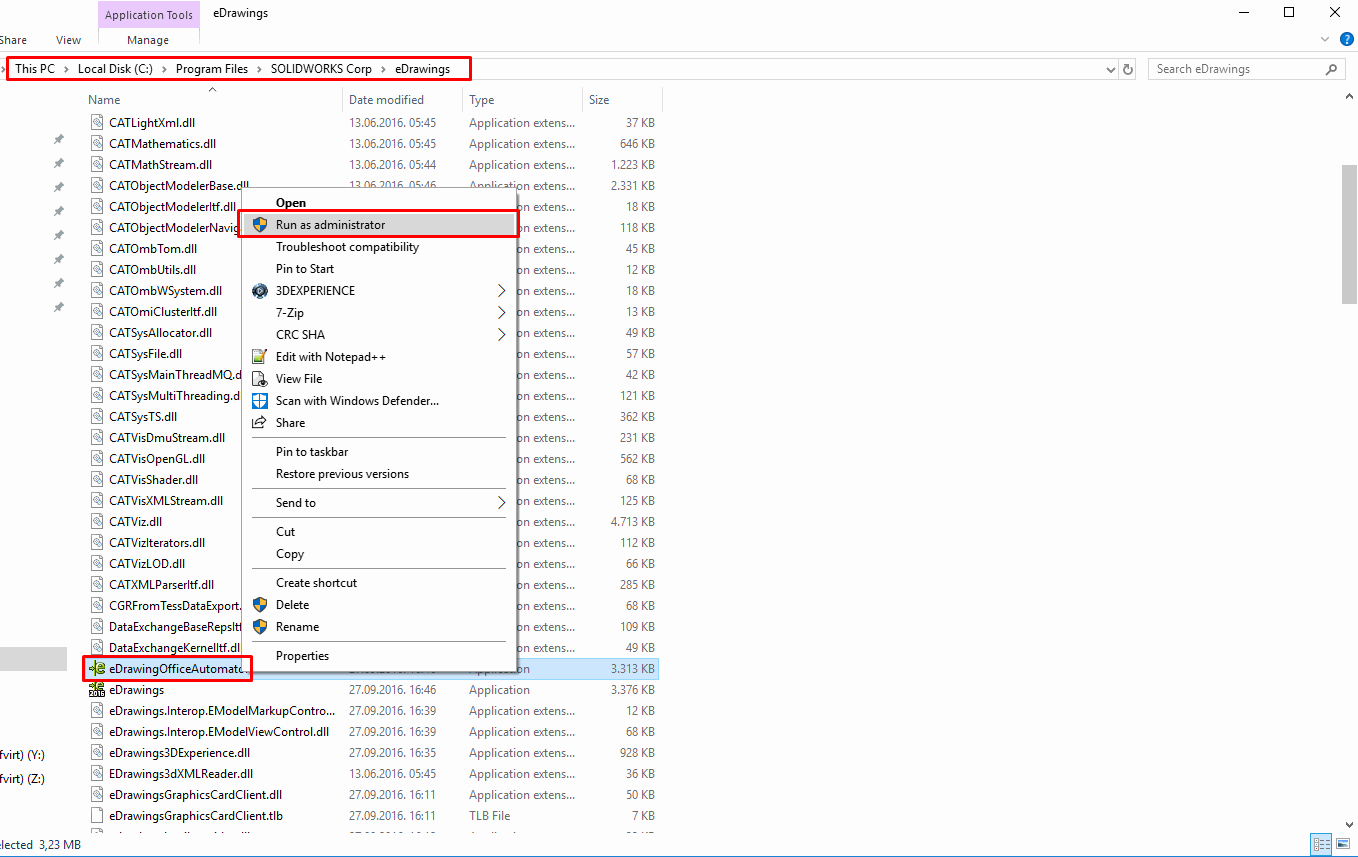Click the shield icon beside Run as administrator

click(x=260, y=225)
